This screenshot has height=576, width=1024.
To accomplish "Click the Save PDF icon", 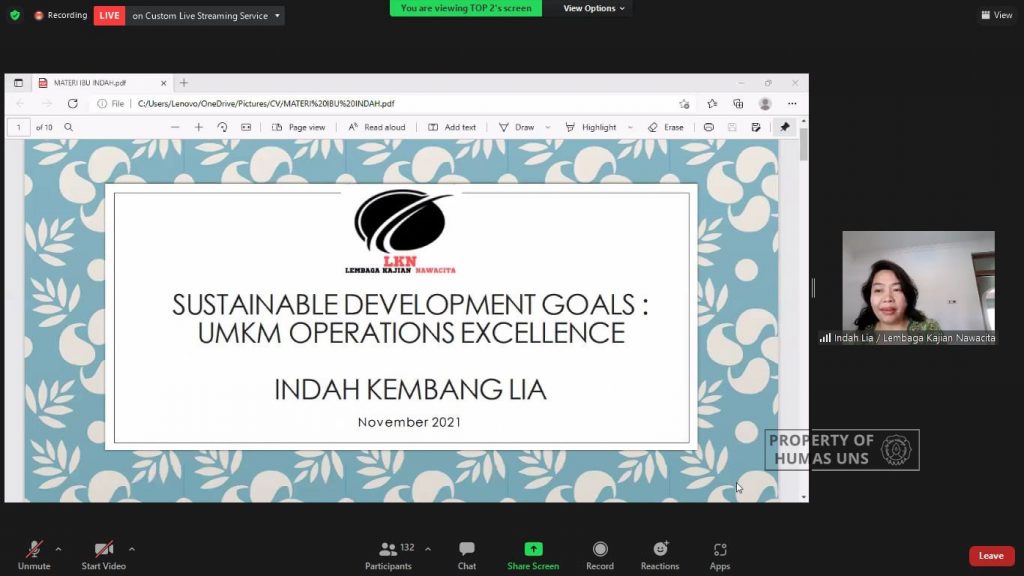I will coord(732,127).
